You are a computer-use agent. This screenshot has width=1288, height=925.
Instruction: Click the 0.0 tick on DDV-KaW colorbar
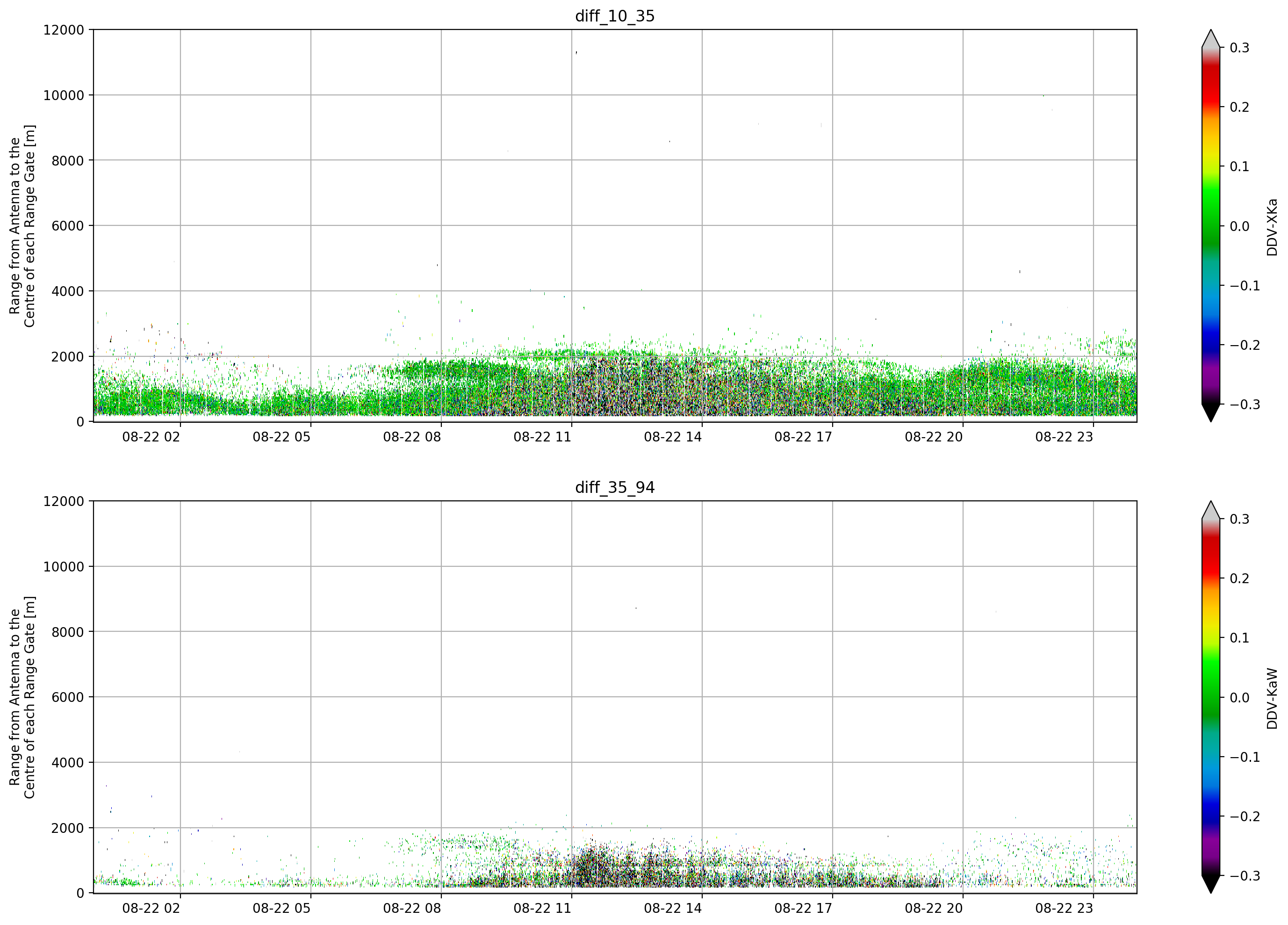[1240, 698]
